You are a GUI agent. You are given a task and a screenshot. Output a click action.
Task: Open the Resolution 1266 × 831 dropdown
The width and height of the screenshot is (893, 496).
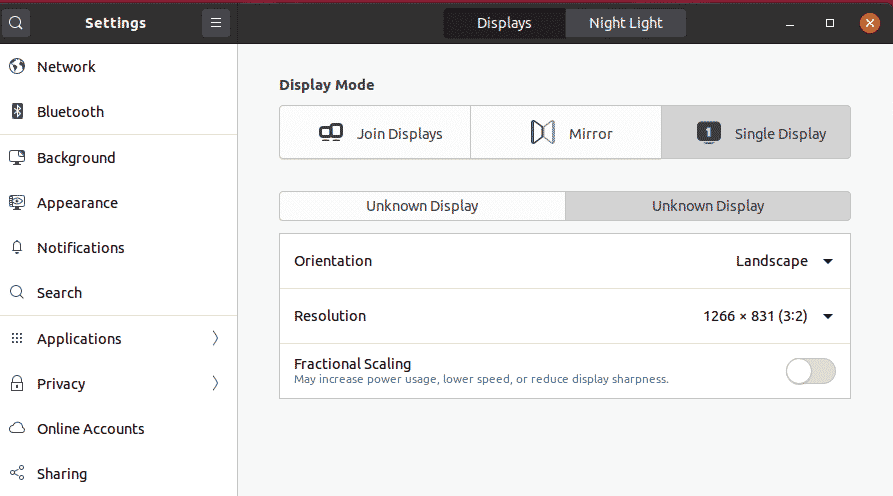coord(768,316)
